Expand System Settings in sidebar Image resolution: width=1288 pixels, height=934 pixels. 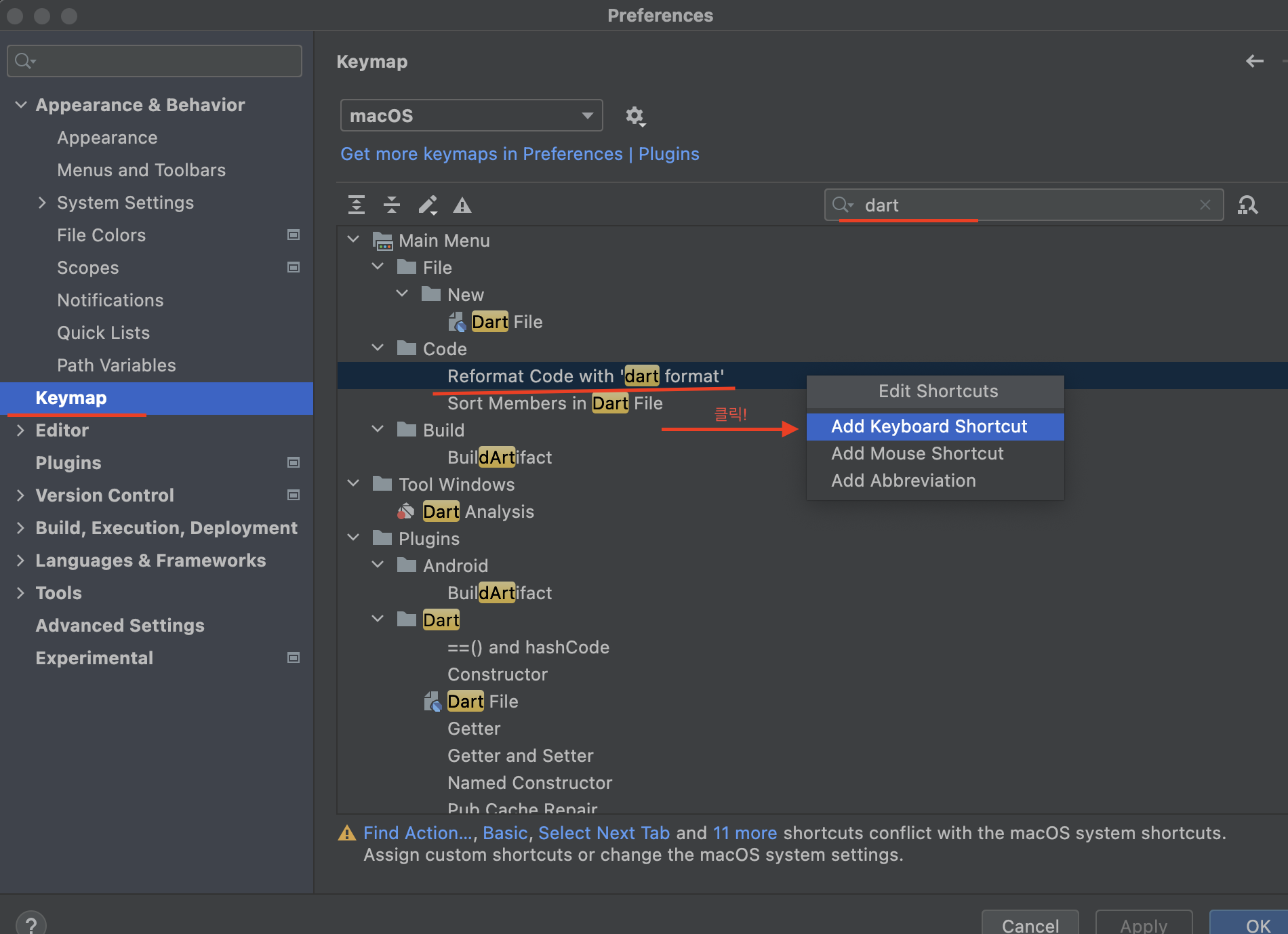coord(42,203)
